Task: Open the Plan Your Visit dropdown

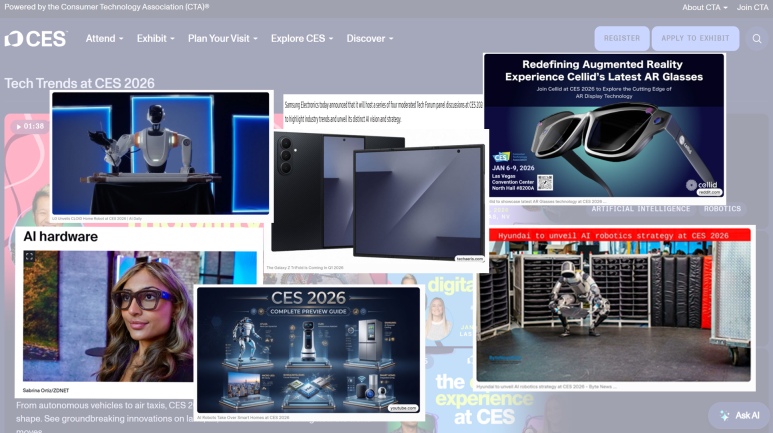Action: [222, 38]
